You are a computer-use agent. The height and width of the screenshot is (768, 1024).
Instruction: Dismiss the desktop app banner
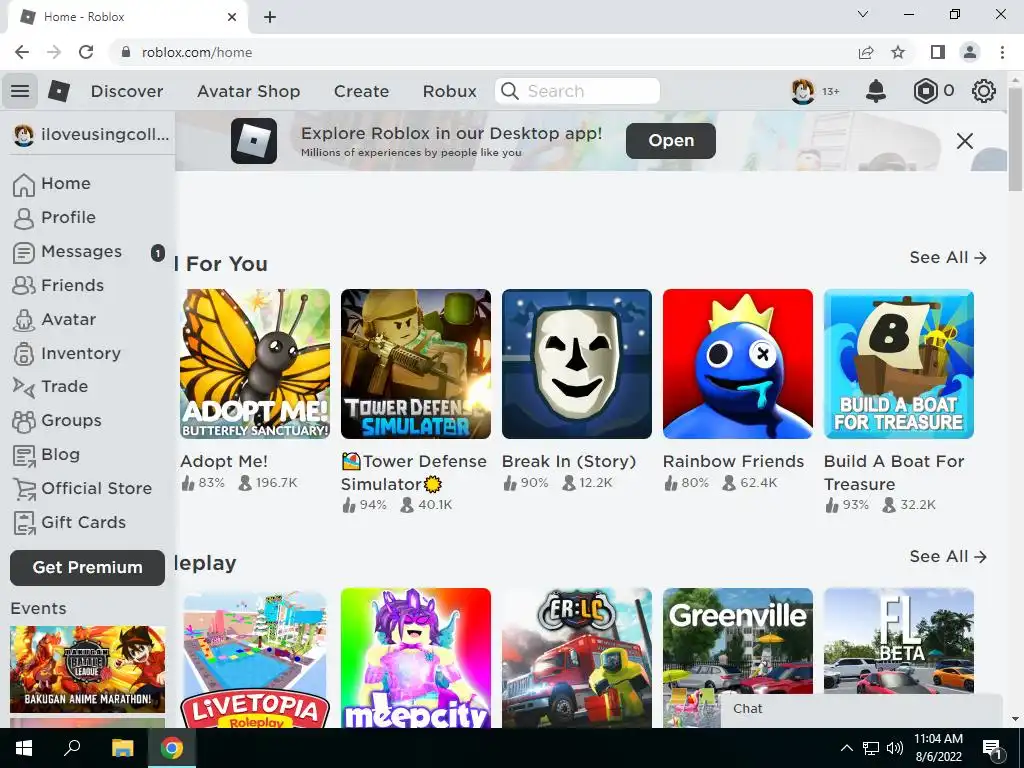pos(965,141)
